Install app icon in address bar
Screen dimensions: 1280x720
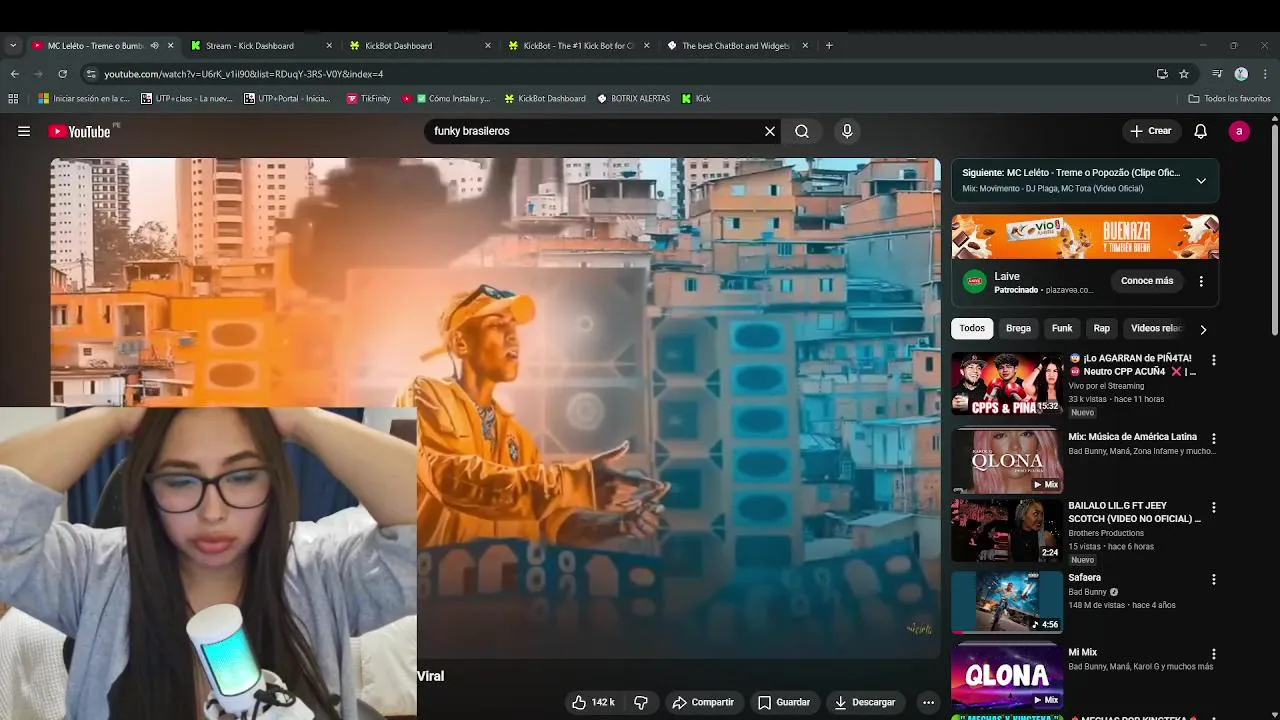tap(1162, 74)
